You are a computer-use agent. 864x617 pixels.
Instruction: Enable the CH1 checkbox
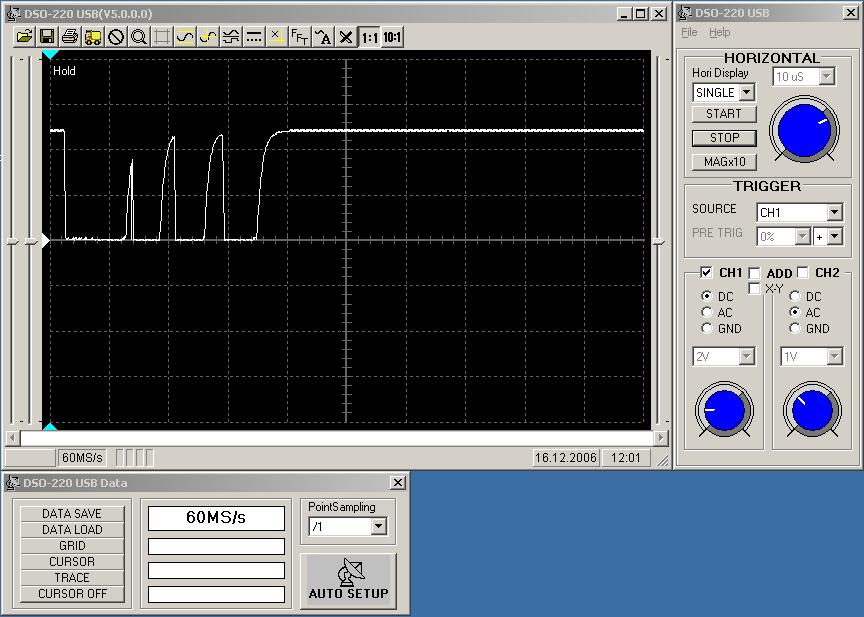coord(706,272)
